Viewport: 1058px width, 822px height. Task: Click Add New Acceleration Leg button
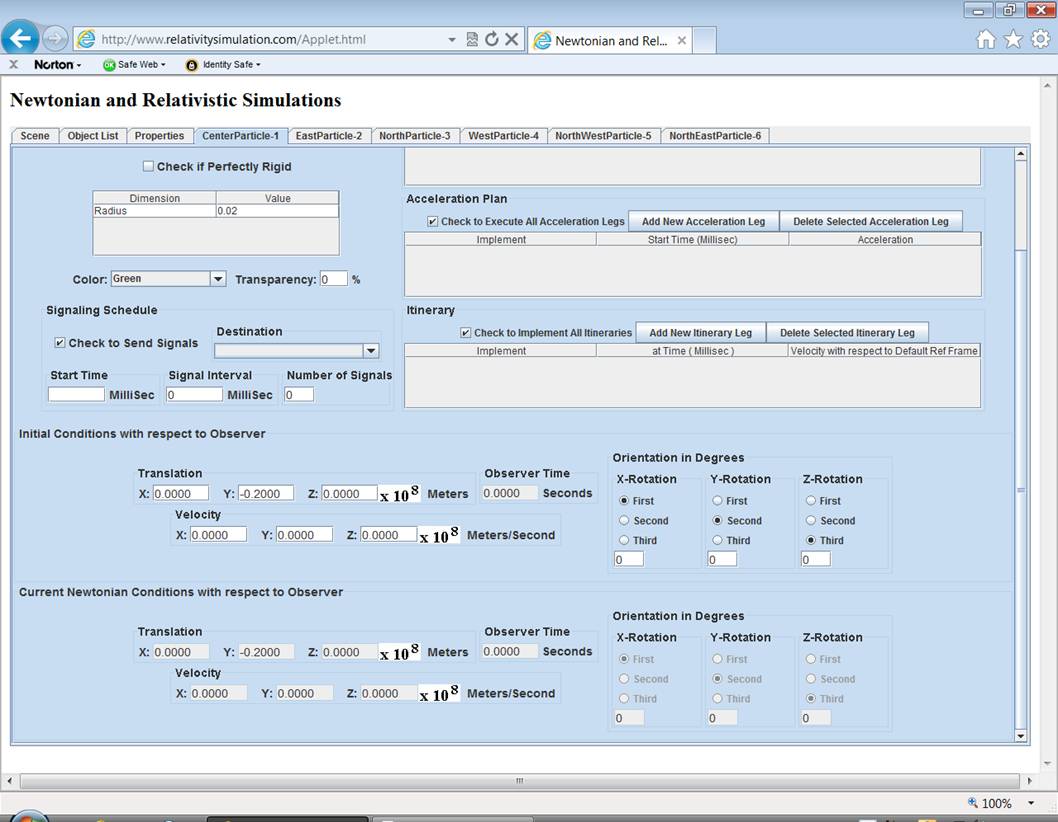click(703, 222)
